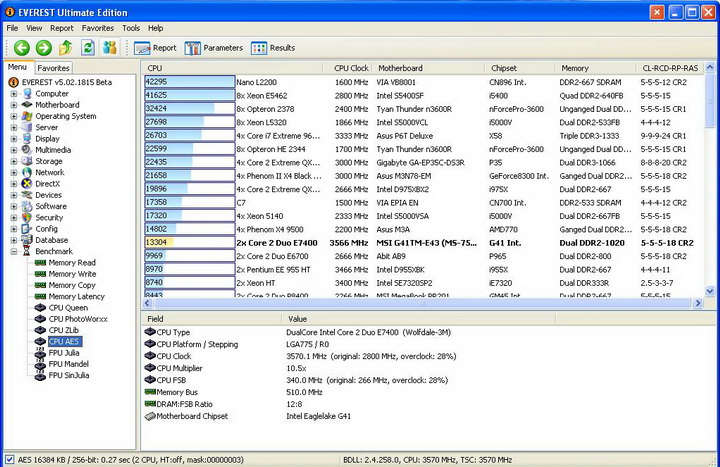This screenshot has width=720, height=467.
Task: Open the Report toolbar button
Action: point(155,48)
